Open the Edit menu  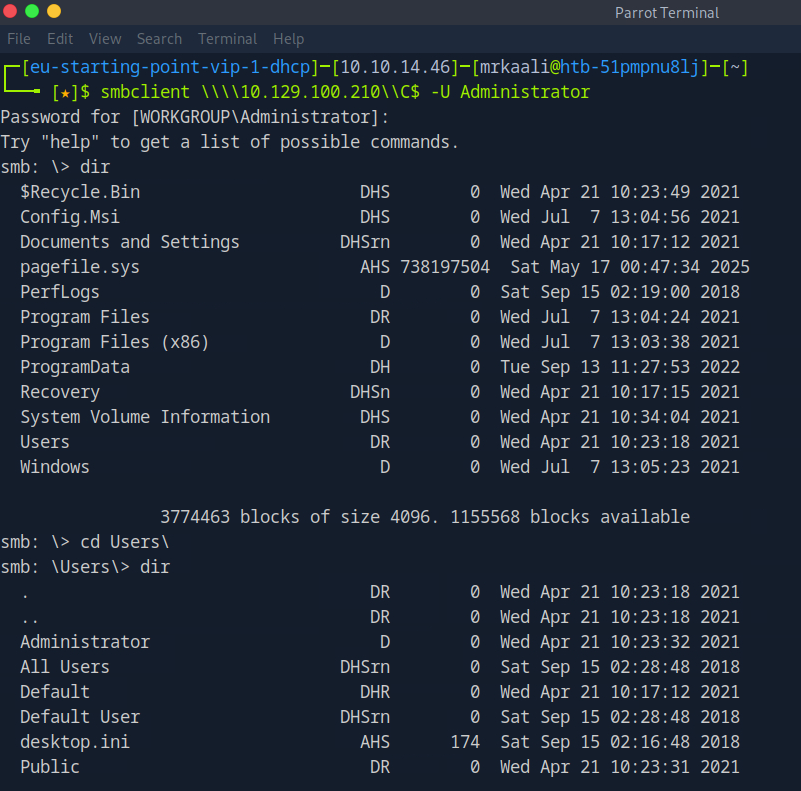point(60,39)
